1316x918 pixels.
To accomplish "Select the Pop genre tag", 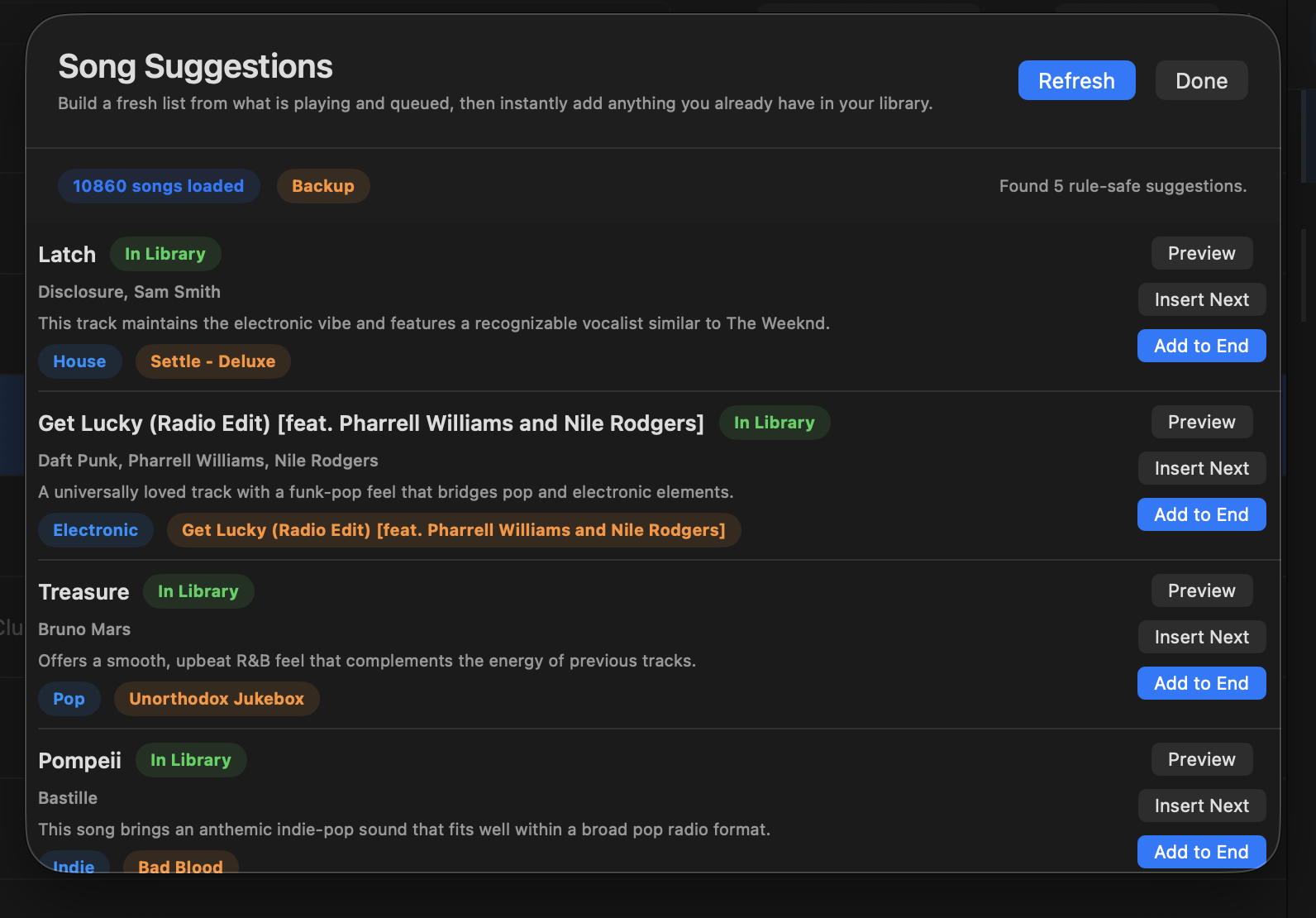I will point(69,699).
